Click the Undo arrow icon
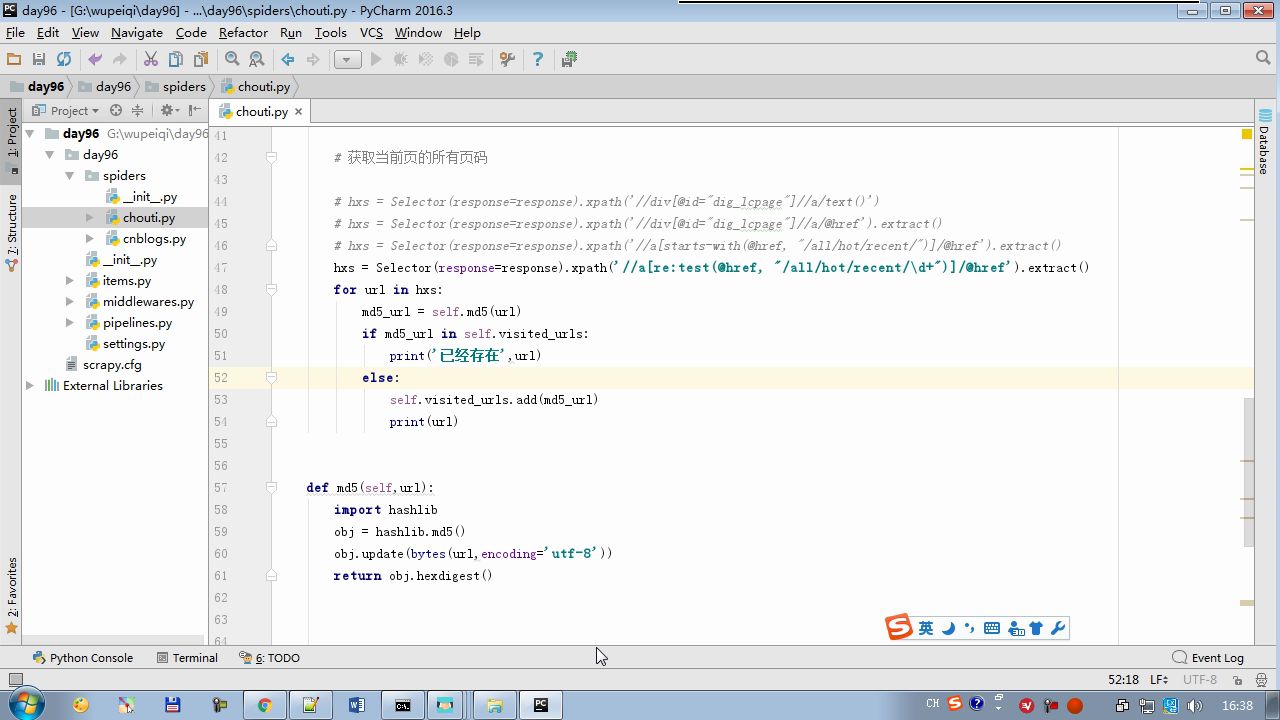Screen dimensions: 1280x720 click(95, 59)
